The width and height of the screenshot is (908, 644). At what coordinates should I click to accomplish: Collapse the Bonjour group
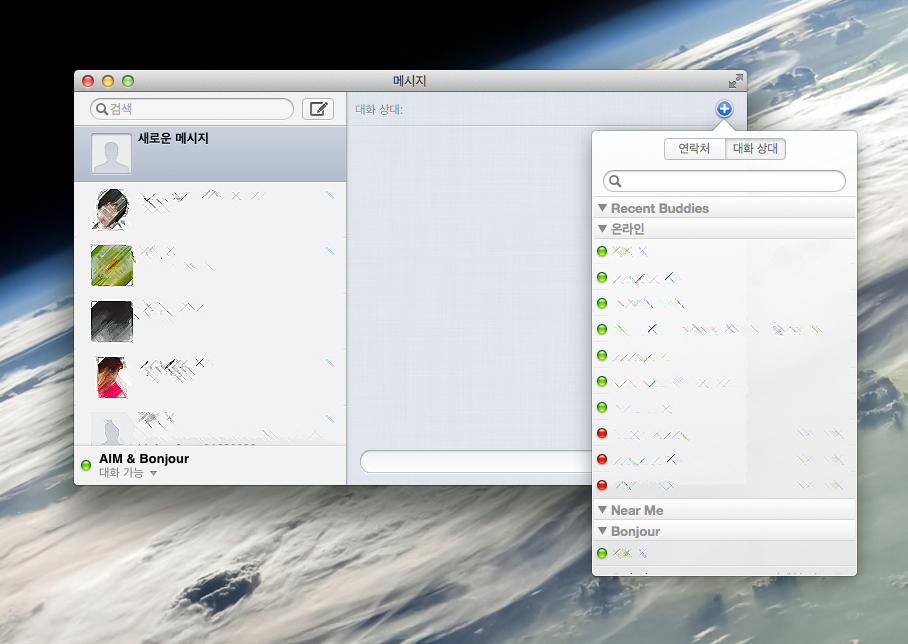[602, 531]
